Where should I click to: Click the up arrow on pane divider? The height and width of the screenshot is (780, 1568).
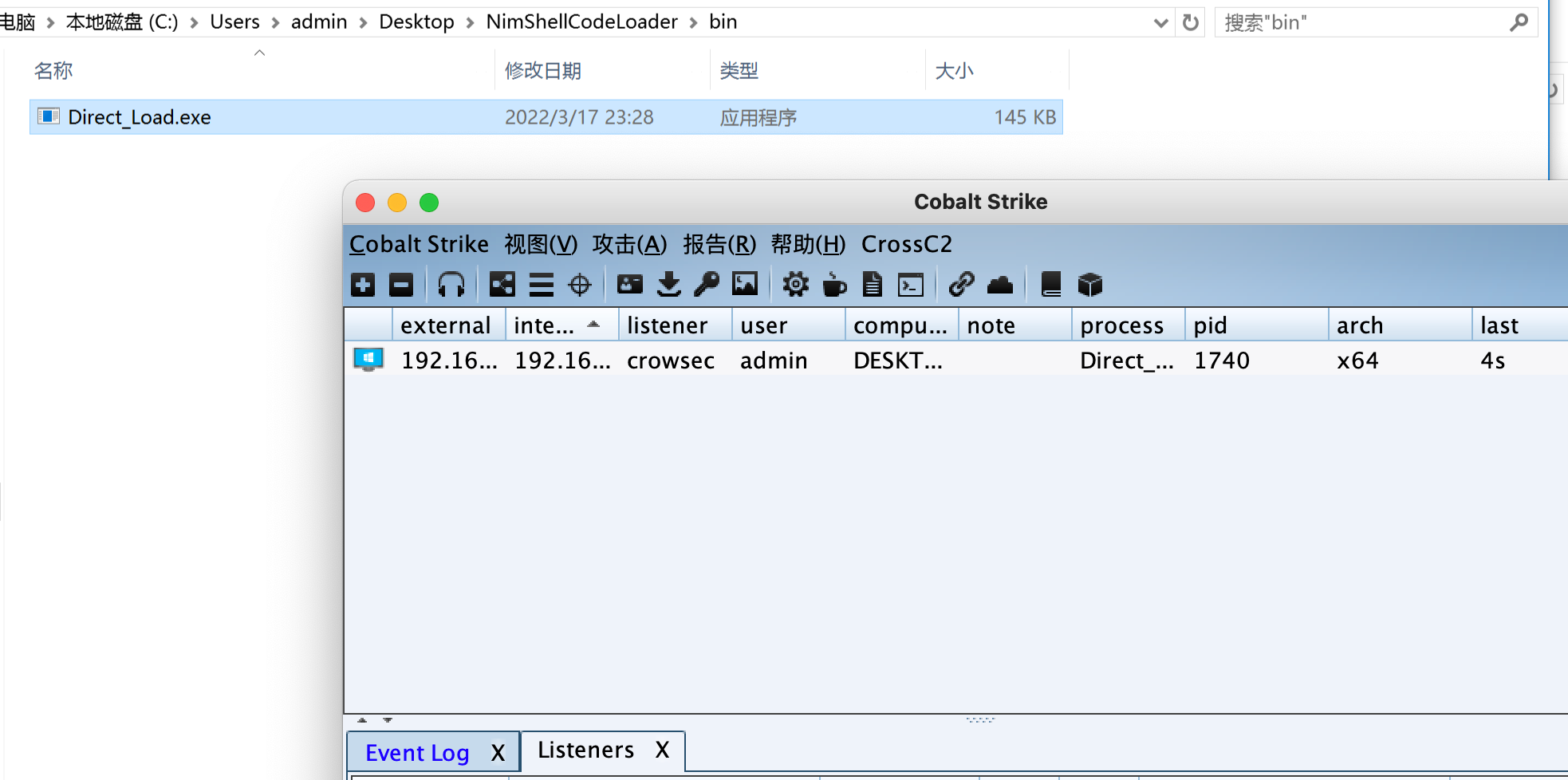click(362, 720)
